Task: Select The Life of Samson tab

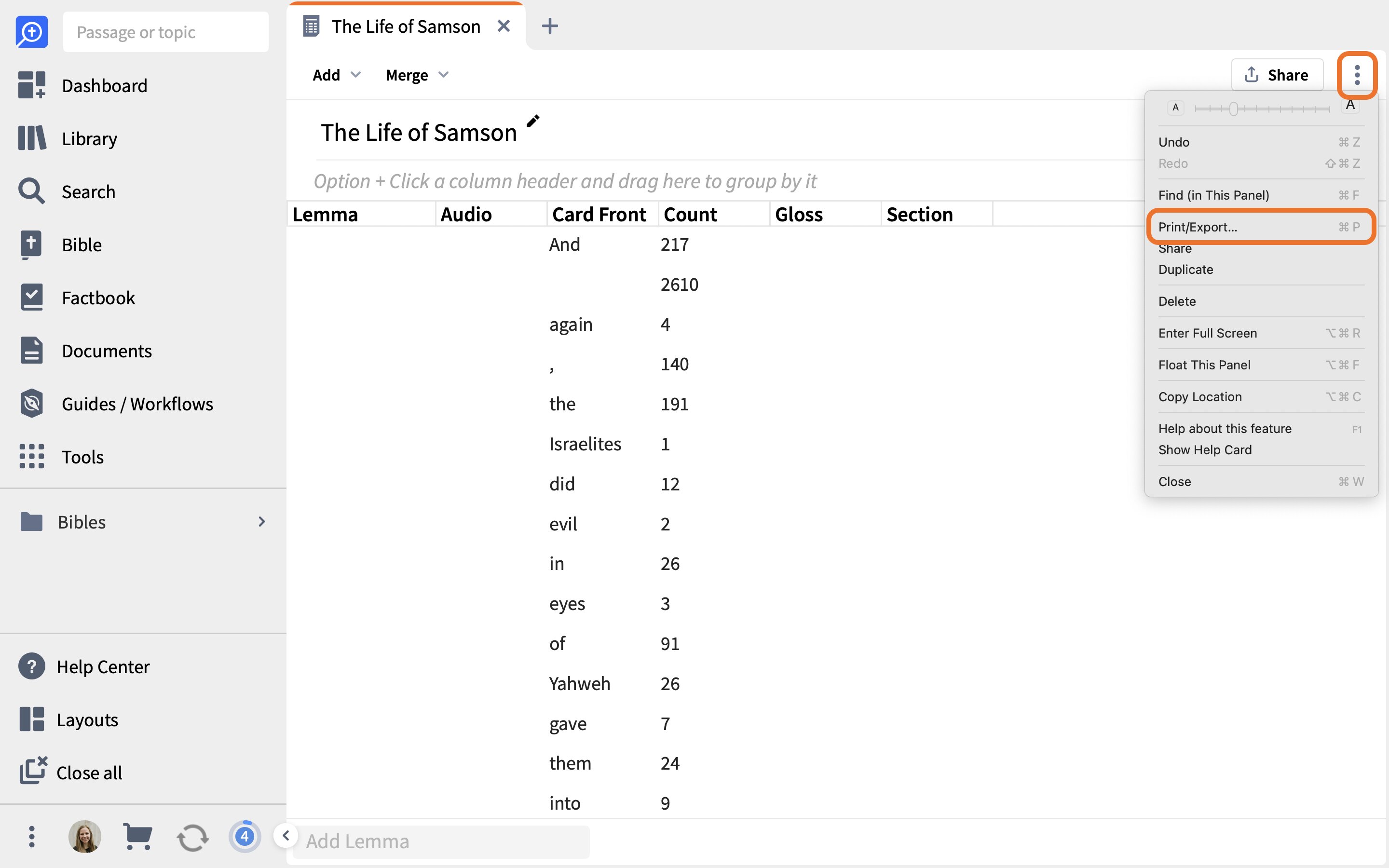Action: pyautogui.click(x=405, y=26)
